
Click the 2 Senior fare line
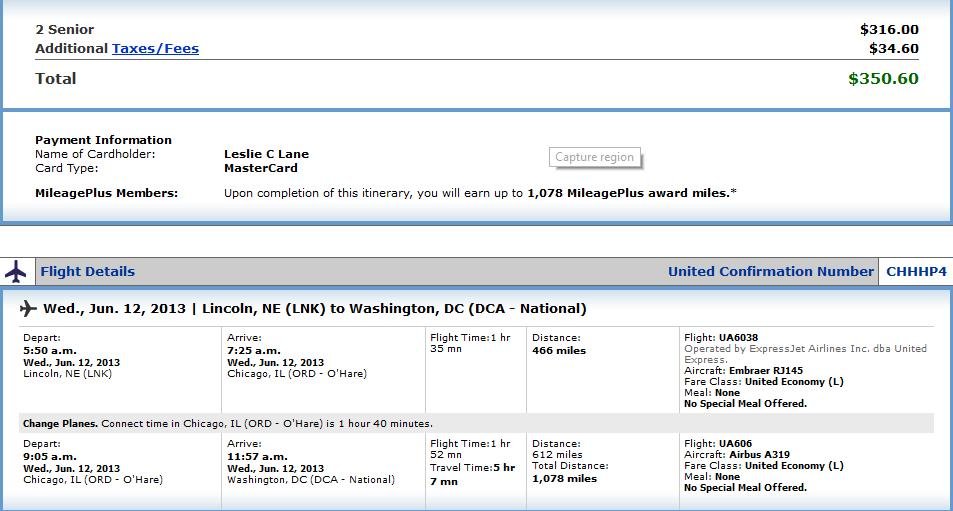(x=477, y=29)
